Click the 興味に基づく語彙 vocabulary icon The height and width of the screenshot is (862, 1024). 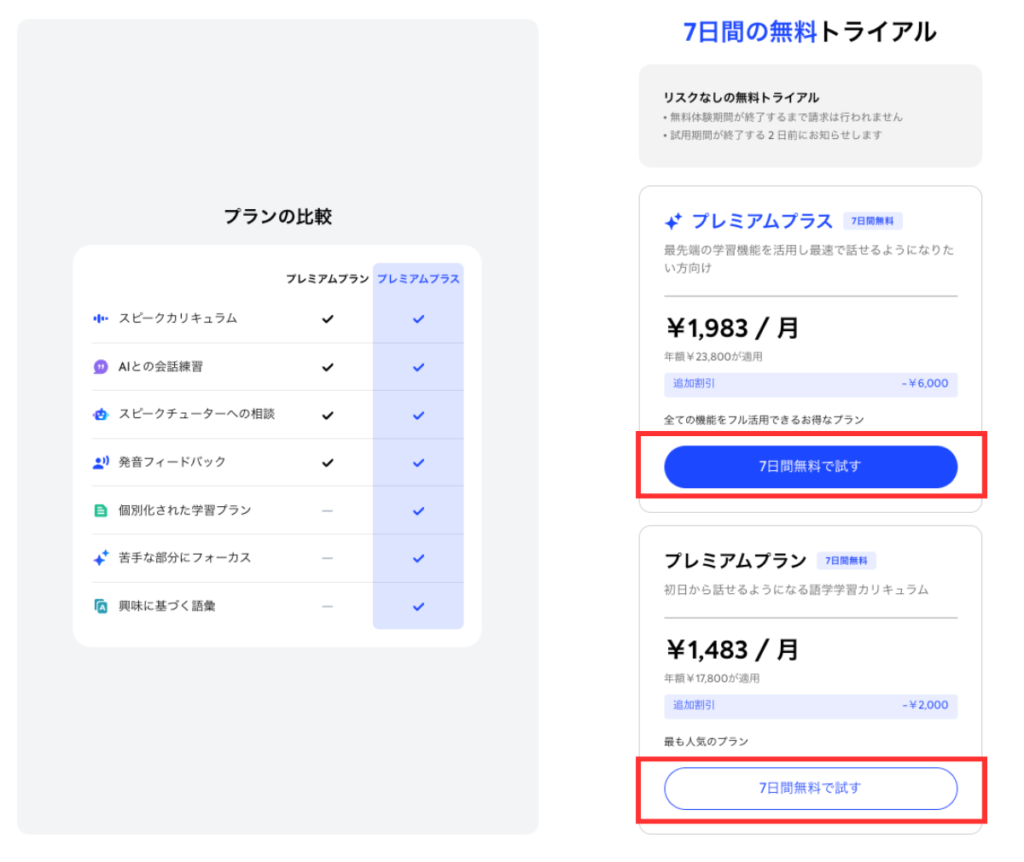pos(100,606)
